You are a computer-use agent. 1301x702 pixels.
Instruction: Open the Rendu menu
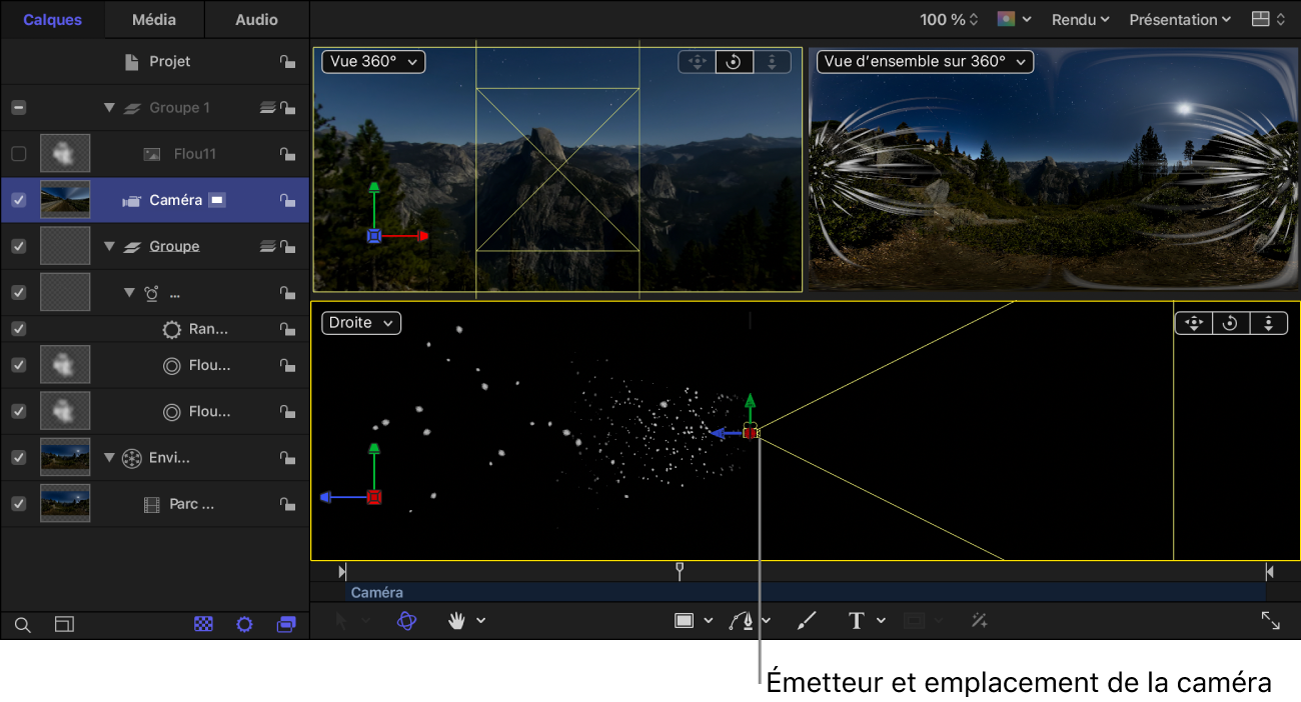pos(1080,20)
